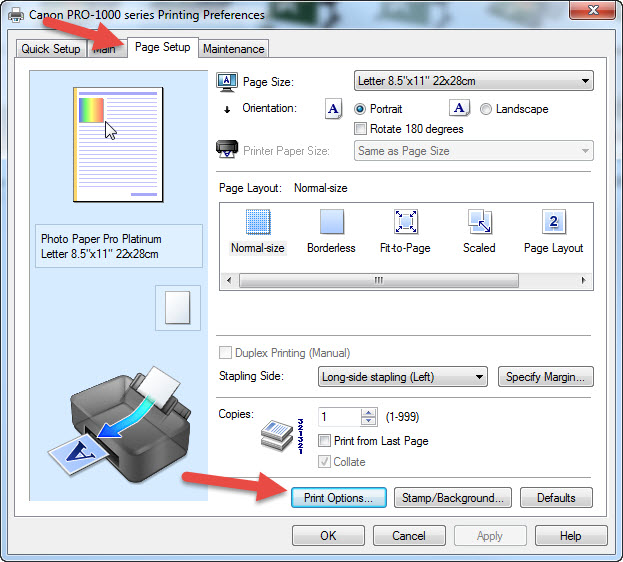623x562 pixels.
Task: Pick the Fit-to-Page layout icon
Action: (405, 221)
